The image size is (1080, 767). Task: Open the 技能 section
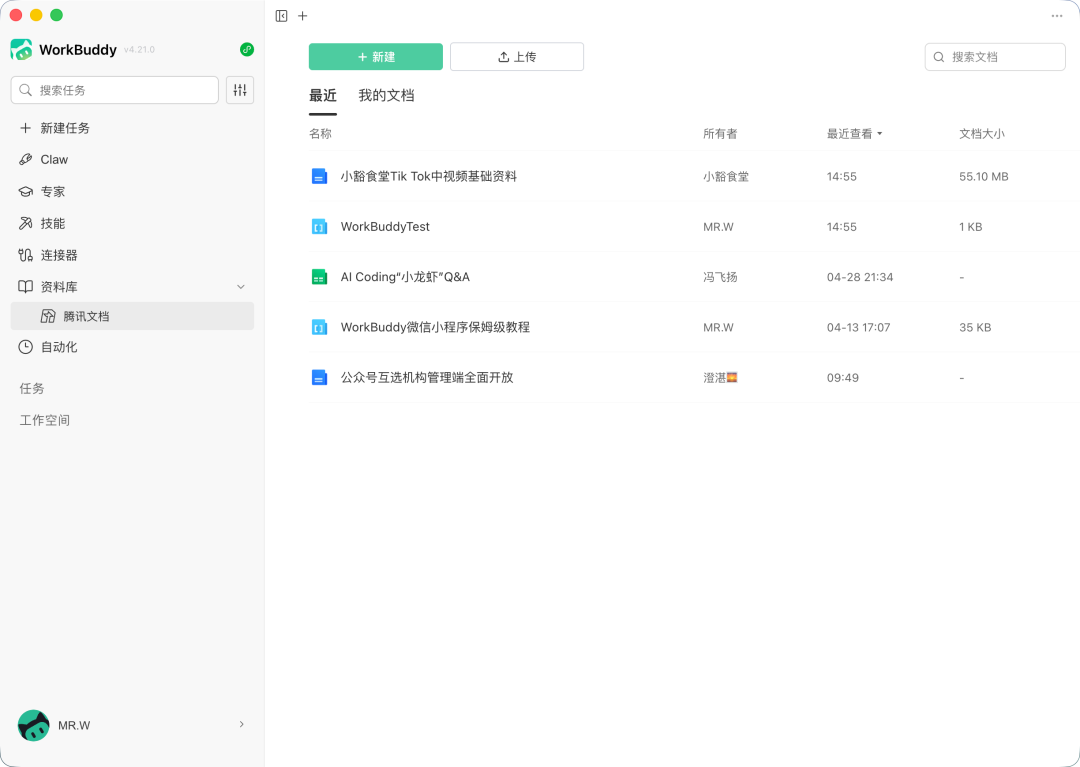[132, 223]
